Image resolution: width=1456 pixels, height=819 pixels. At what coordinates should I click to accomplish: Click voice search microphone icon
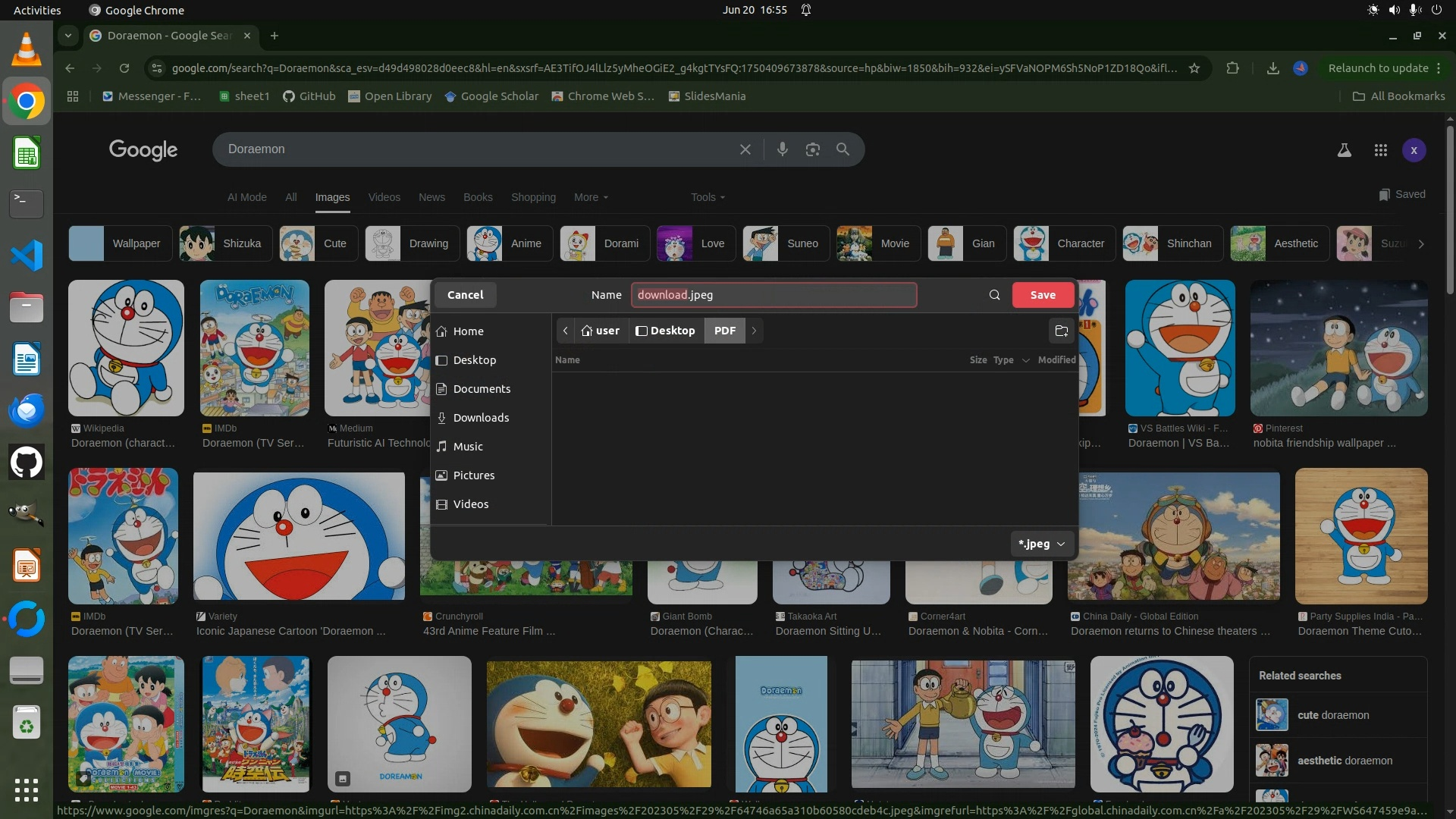pyautogui.click(x=782, y=149)
